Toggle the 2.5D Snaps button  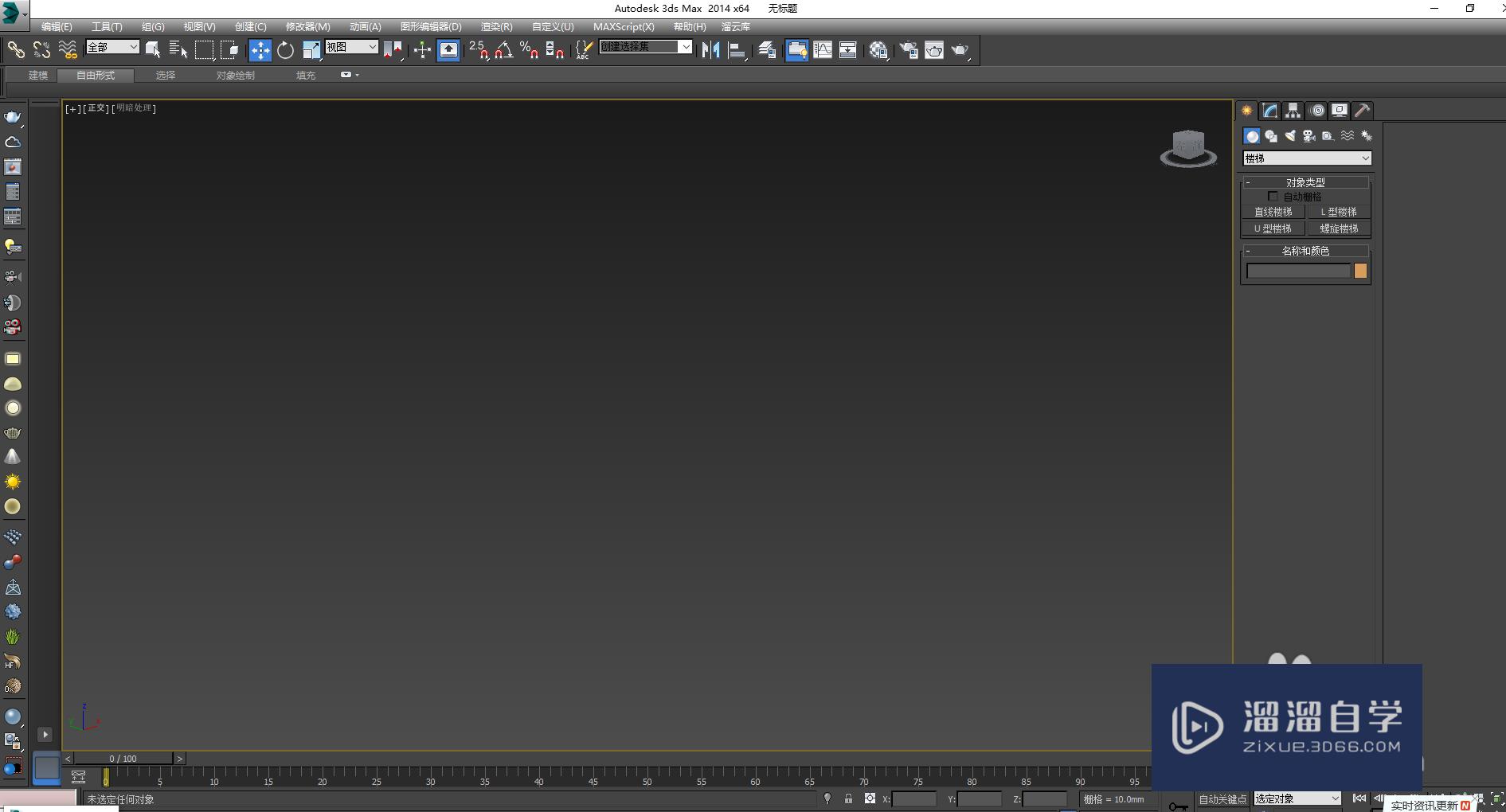point(479,50)
